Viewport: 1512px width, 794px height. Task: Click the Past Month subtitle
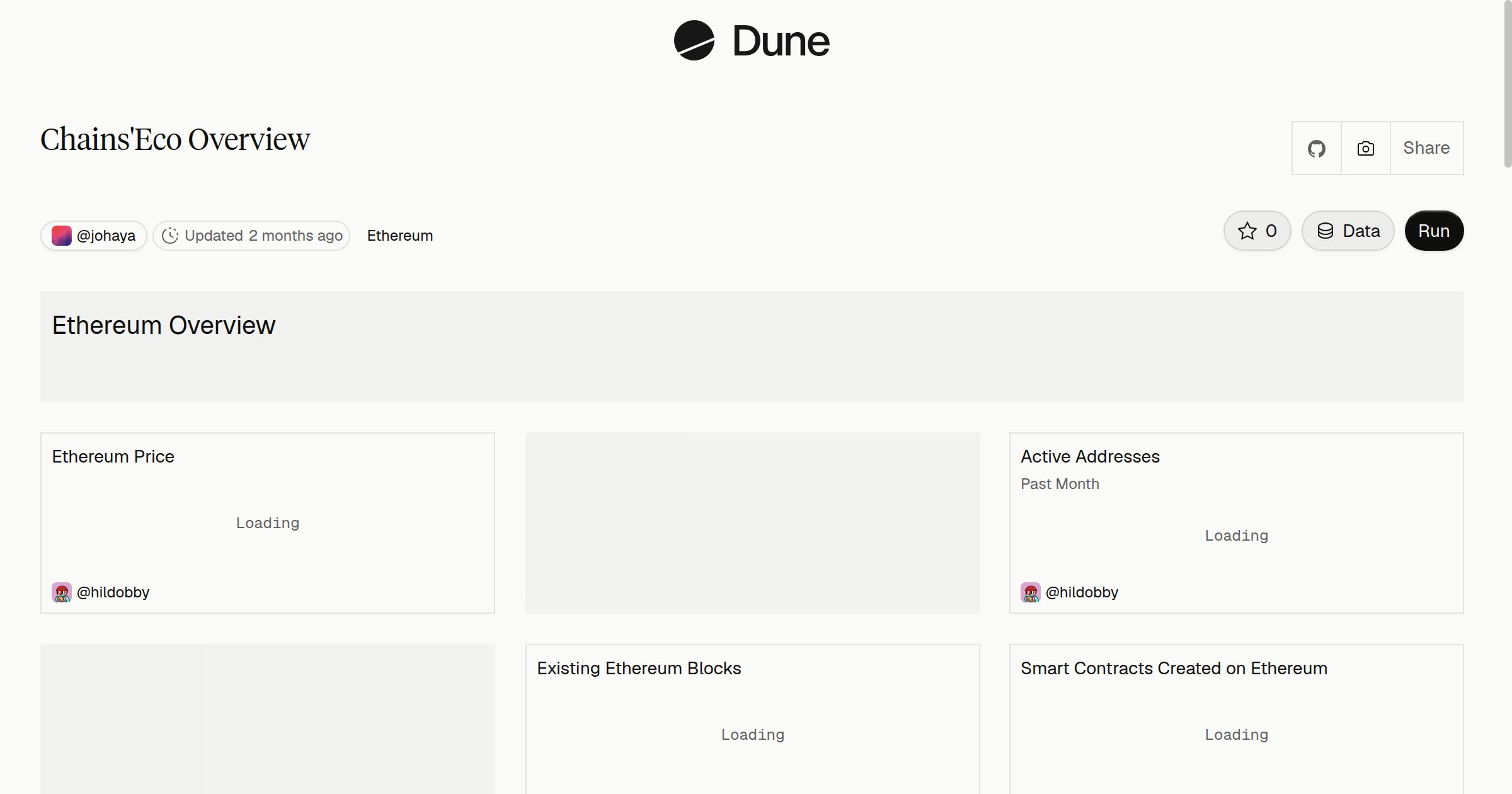point(1060,484)
